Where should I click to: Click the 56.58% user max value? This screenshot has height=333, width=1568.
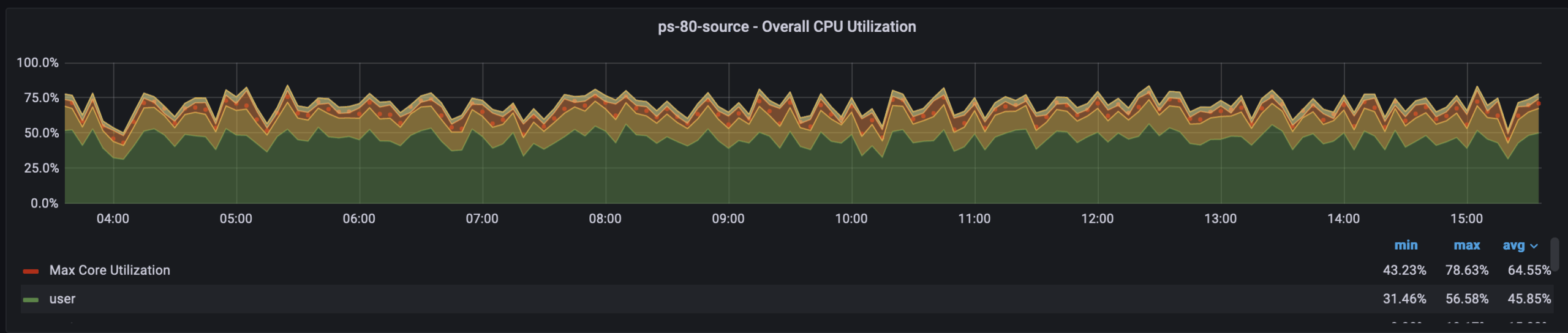[1466, 299]
